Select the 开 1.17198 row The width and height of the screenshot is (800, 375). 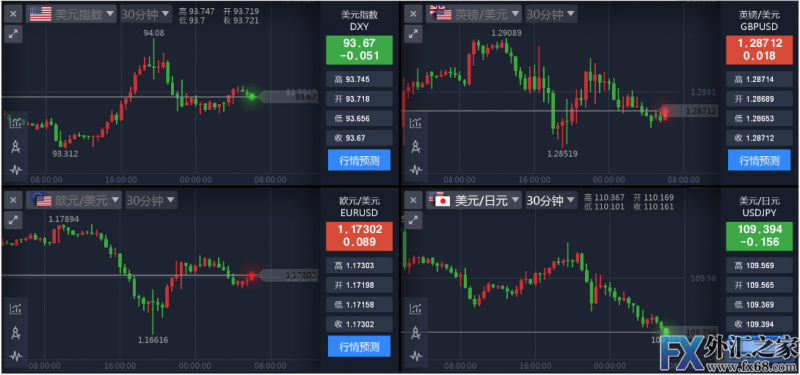click(359, 285)
